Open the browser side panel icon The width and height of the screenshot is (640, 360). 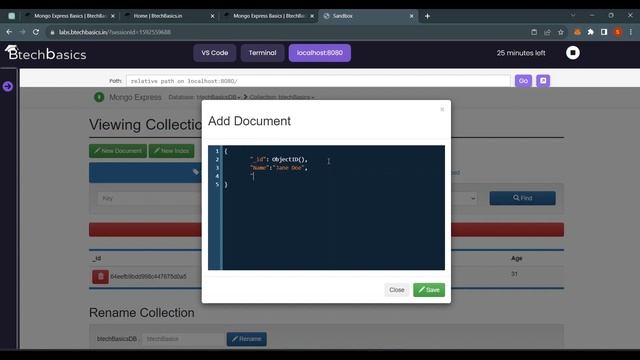[604, 32]
